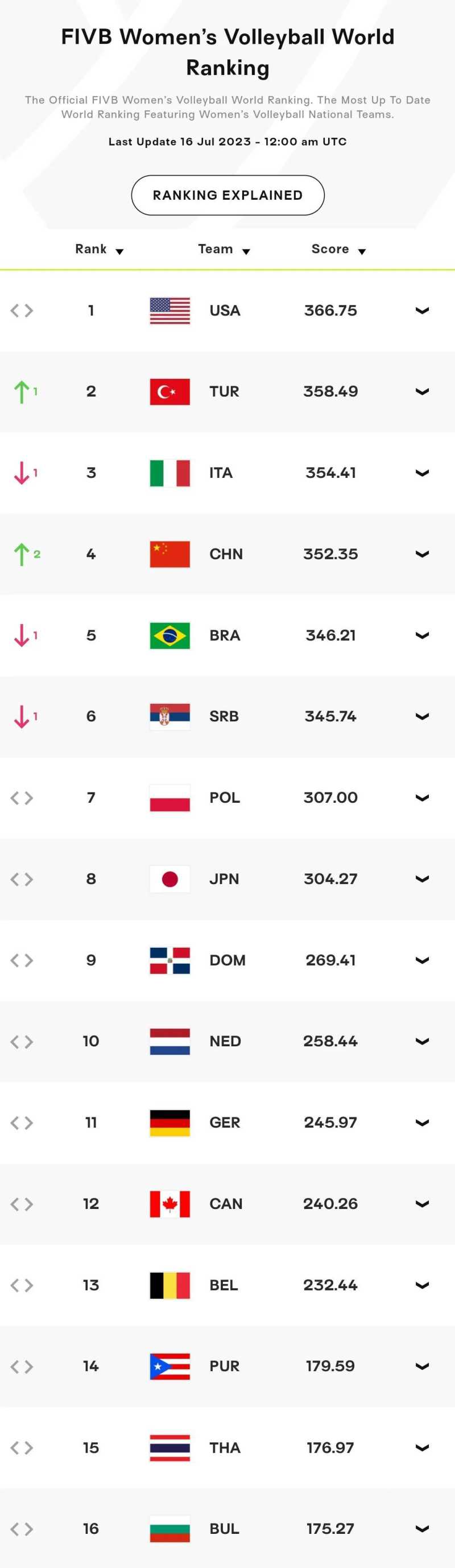Open the Ranking Explained button
455x1568 pixels.
pyautogui.click(x=227, y=195)
